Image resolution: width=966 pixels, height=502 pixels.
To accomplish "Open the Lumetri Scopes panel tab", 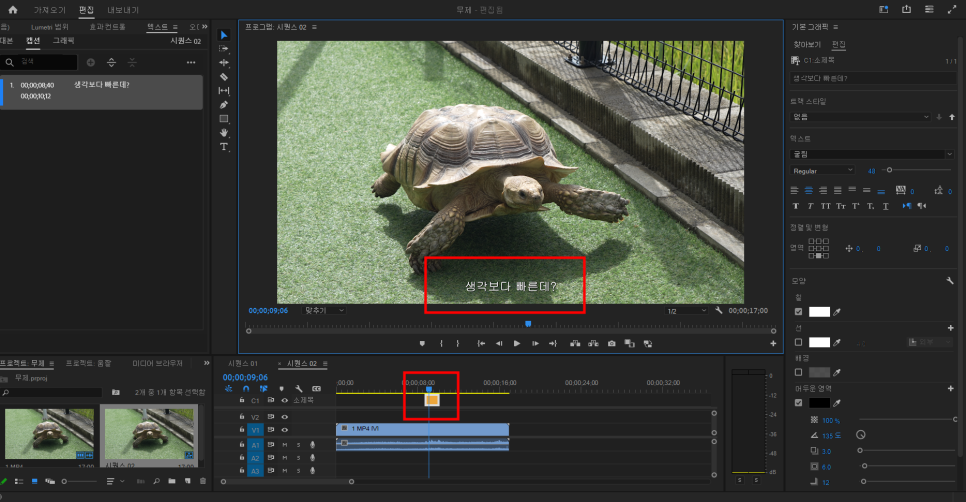I will click(50, 27).
